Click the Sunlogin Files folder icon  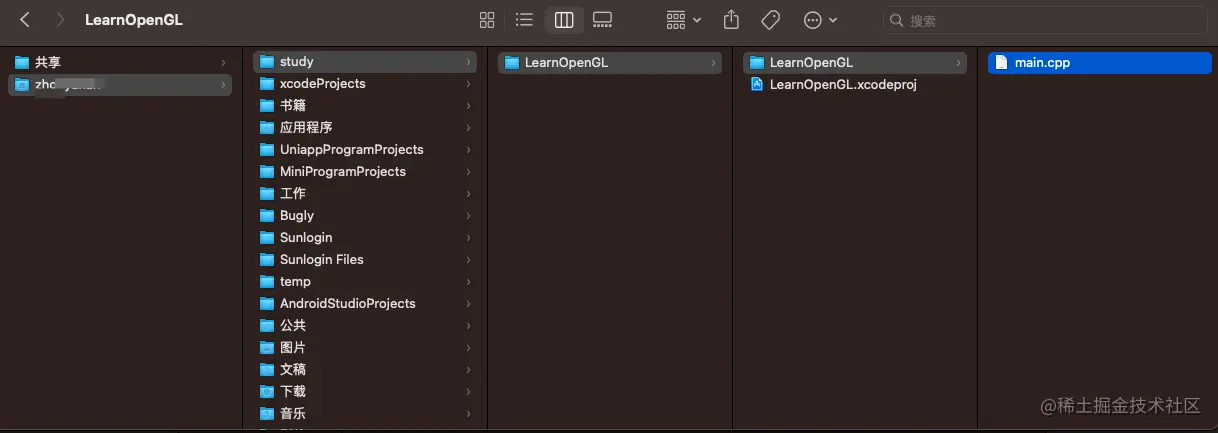pyautogui.click(x=267, y=260)
